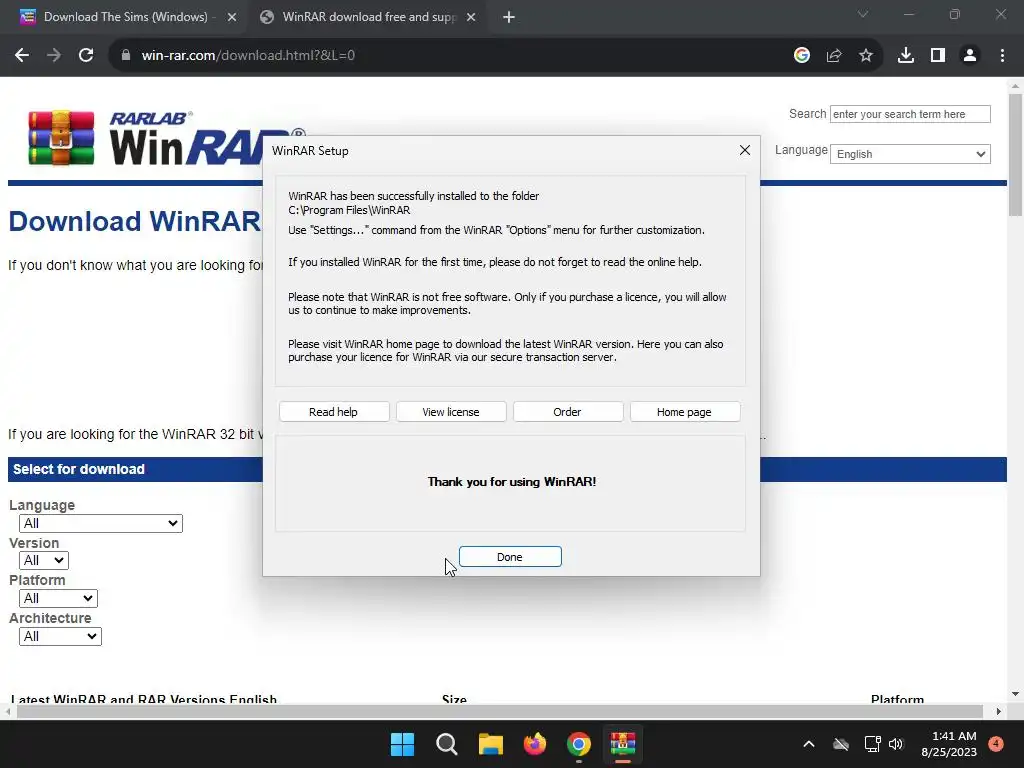
Task: Click the horizontal page scrollbar
Action: click(500, 711)
